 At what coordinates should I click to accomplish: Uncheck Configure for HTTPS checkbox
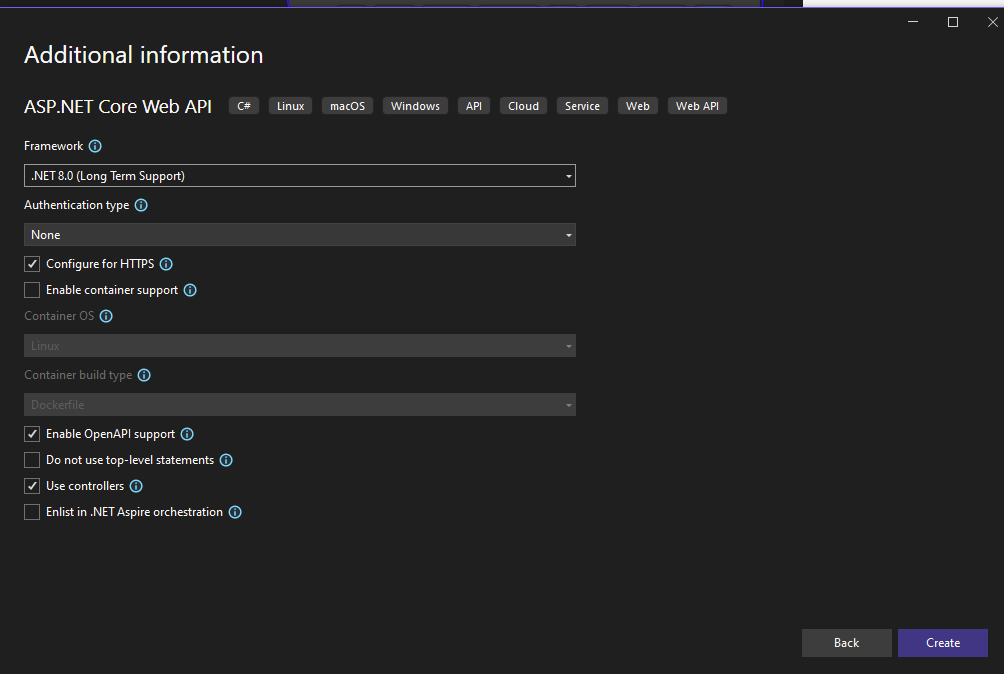click(32, 264)
